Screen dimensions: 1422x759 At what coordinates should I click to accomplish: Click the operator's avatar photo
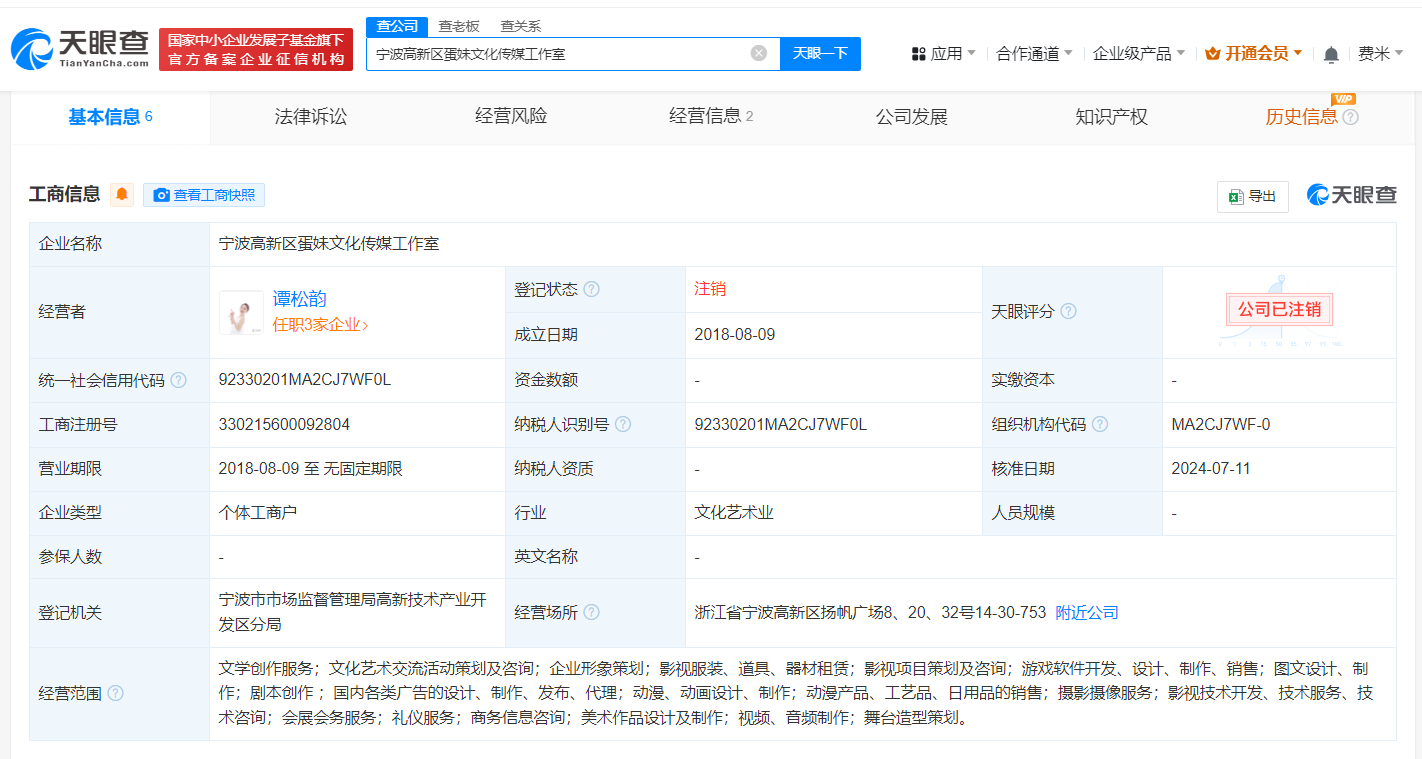(241, 312)
